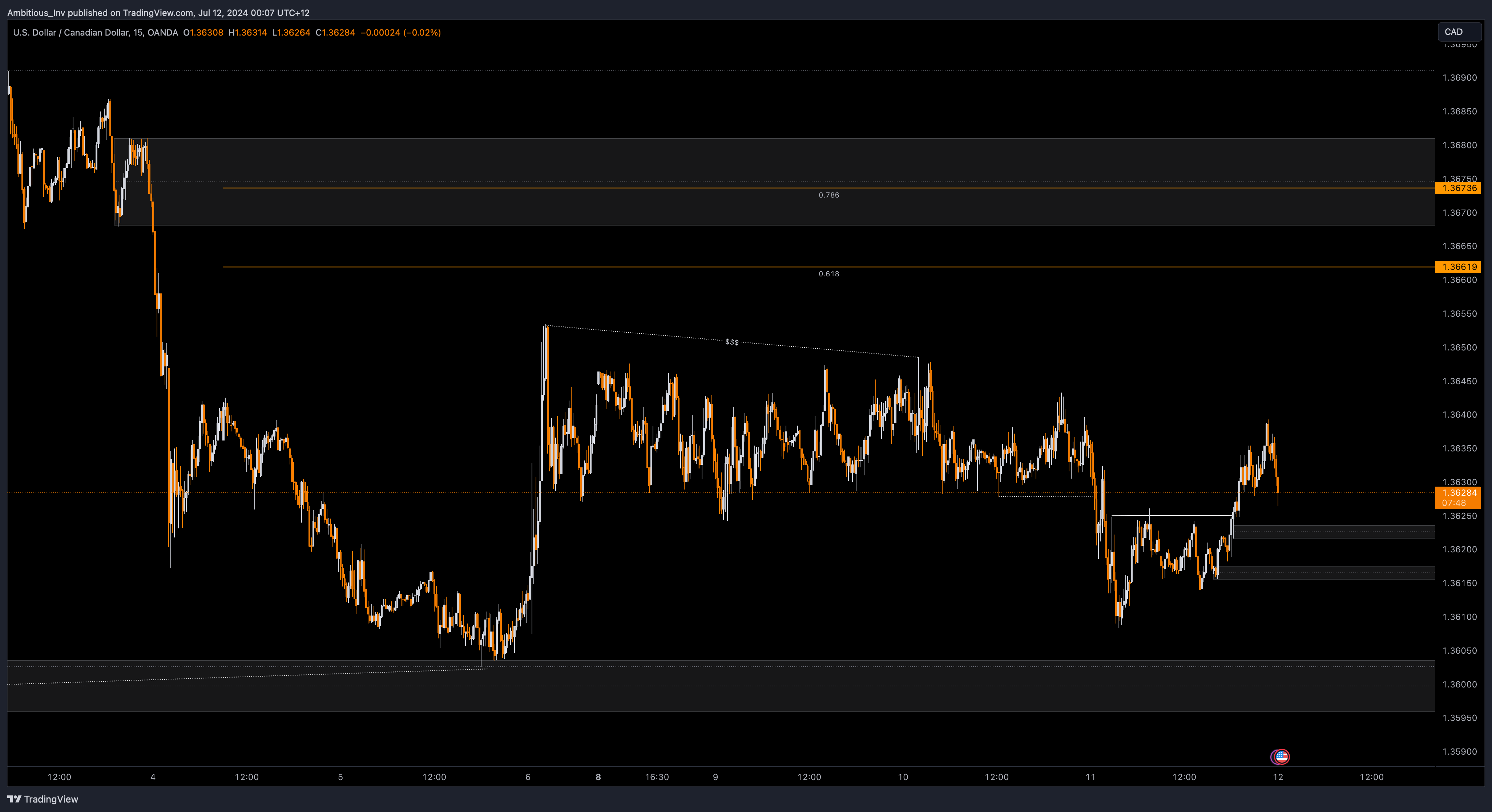The height and width of the screenshot is (812, 1492).
Task: Click the 1.36350 price axis label
Action: (x=1460, y=448)
